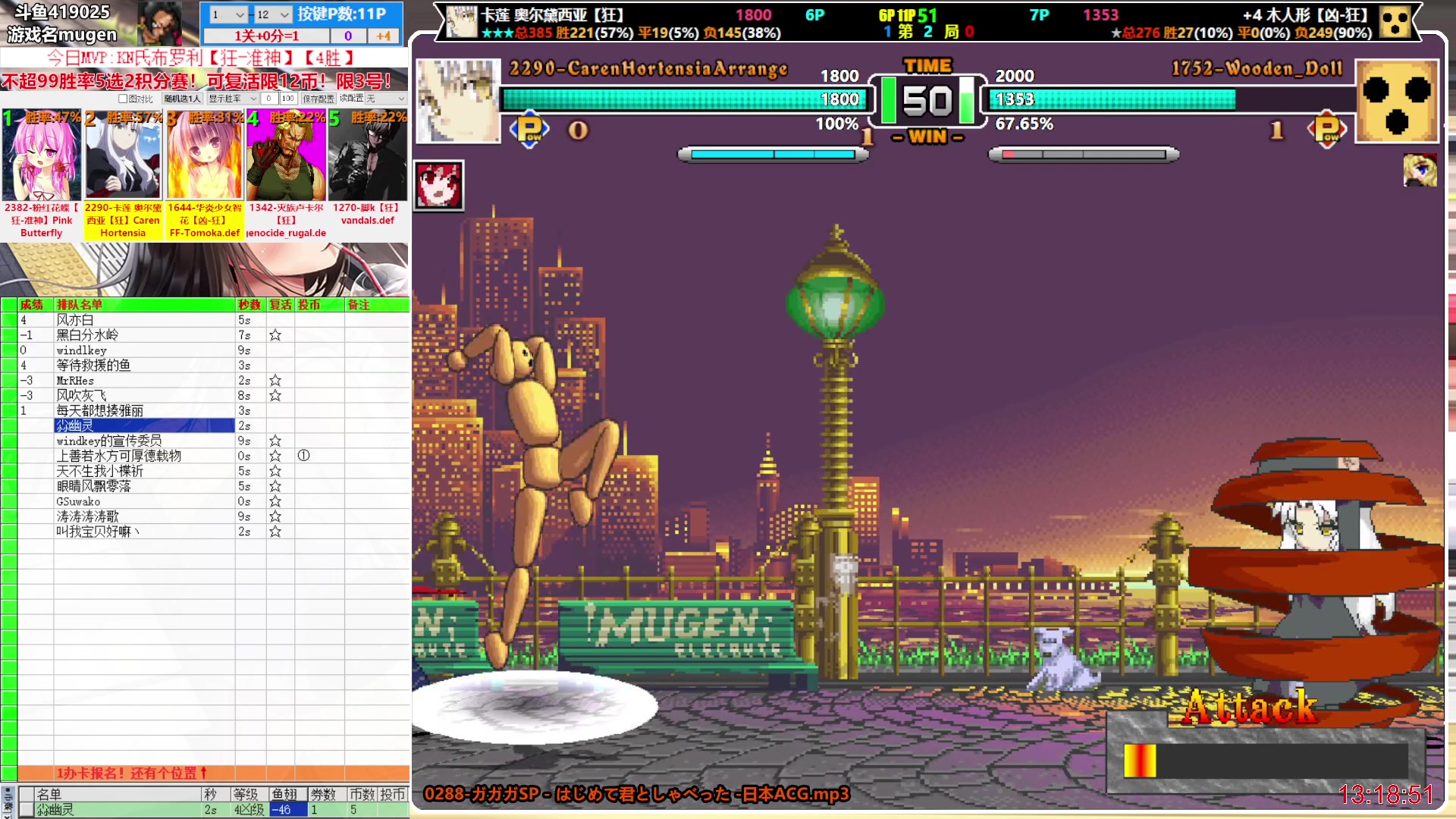Open the first player-range dropdown showing 1
The width and height of the screenshot is (1456, 819).
pyautogui.click(x=227, y=14)
